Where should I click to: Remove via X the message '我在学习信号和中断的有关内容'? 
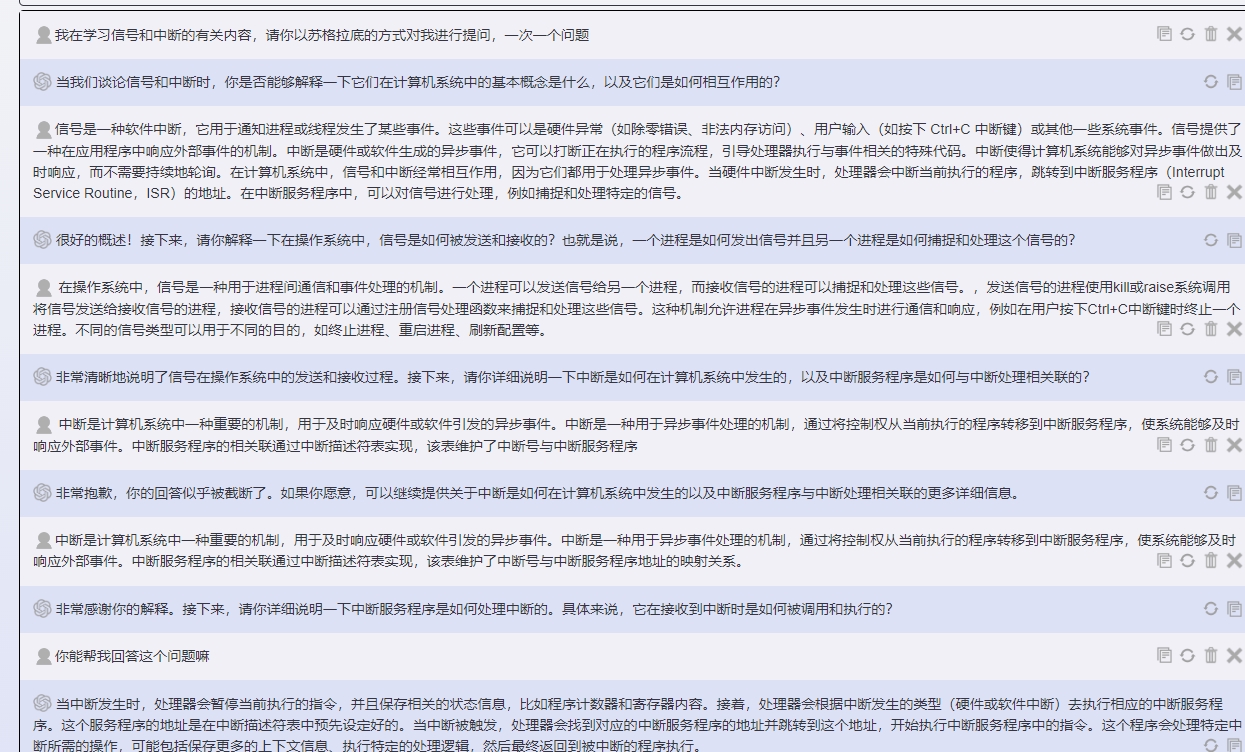(1234, 34)
